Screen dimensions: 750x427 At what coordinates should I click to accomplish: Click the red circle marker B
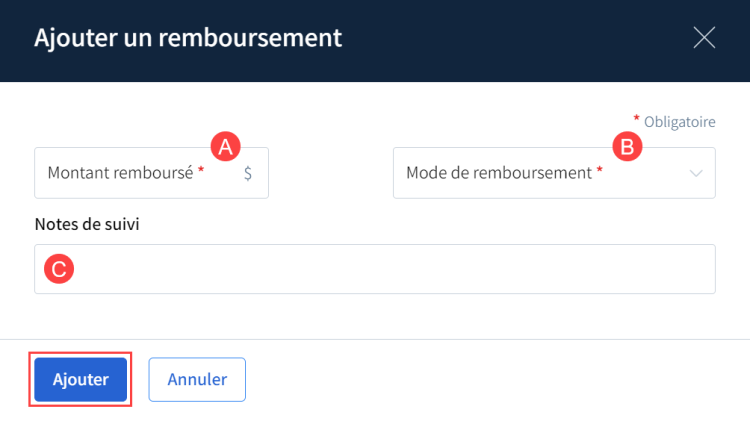626,147
